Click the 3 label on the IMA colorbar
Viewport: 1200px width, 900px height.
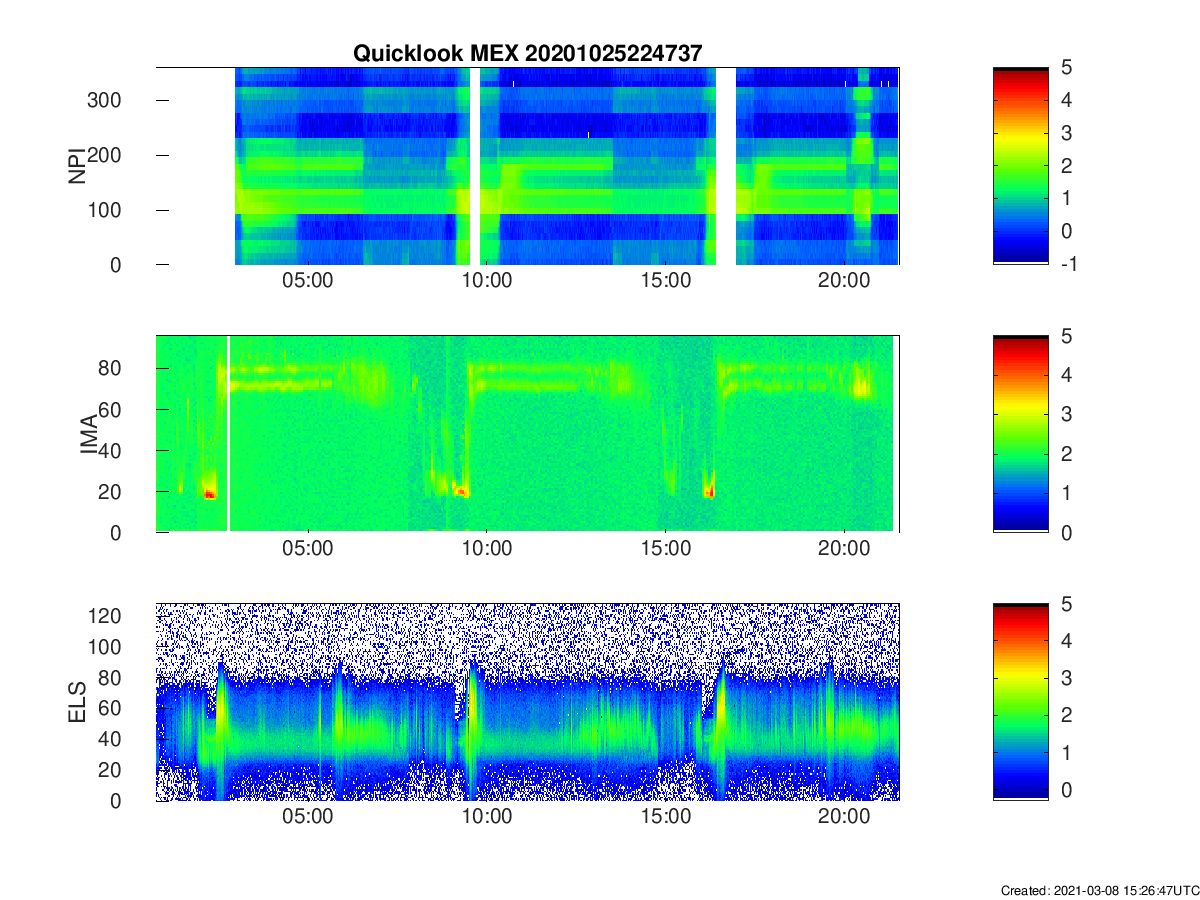pyautogui.click(x=1067, y=414)
